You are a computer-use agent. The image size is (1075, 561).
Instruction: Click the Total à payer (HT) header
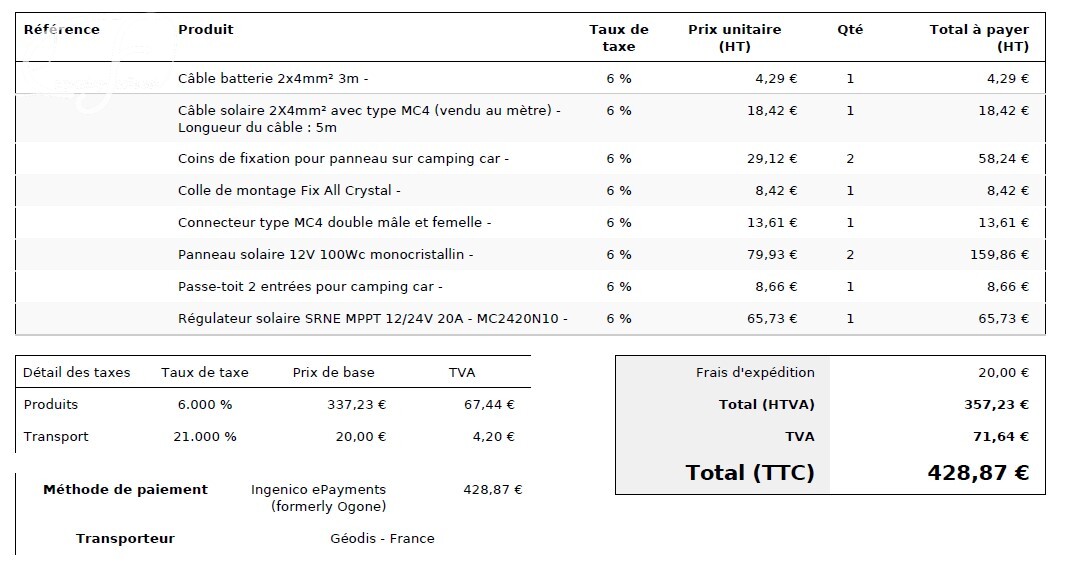pyautogui.click(x=979, y=37)
